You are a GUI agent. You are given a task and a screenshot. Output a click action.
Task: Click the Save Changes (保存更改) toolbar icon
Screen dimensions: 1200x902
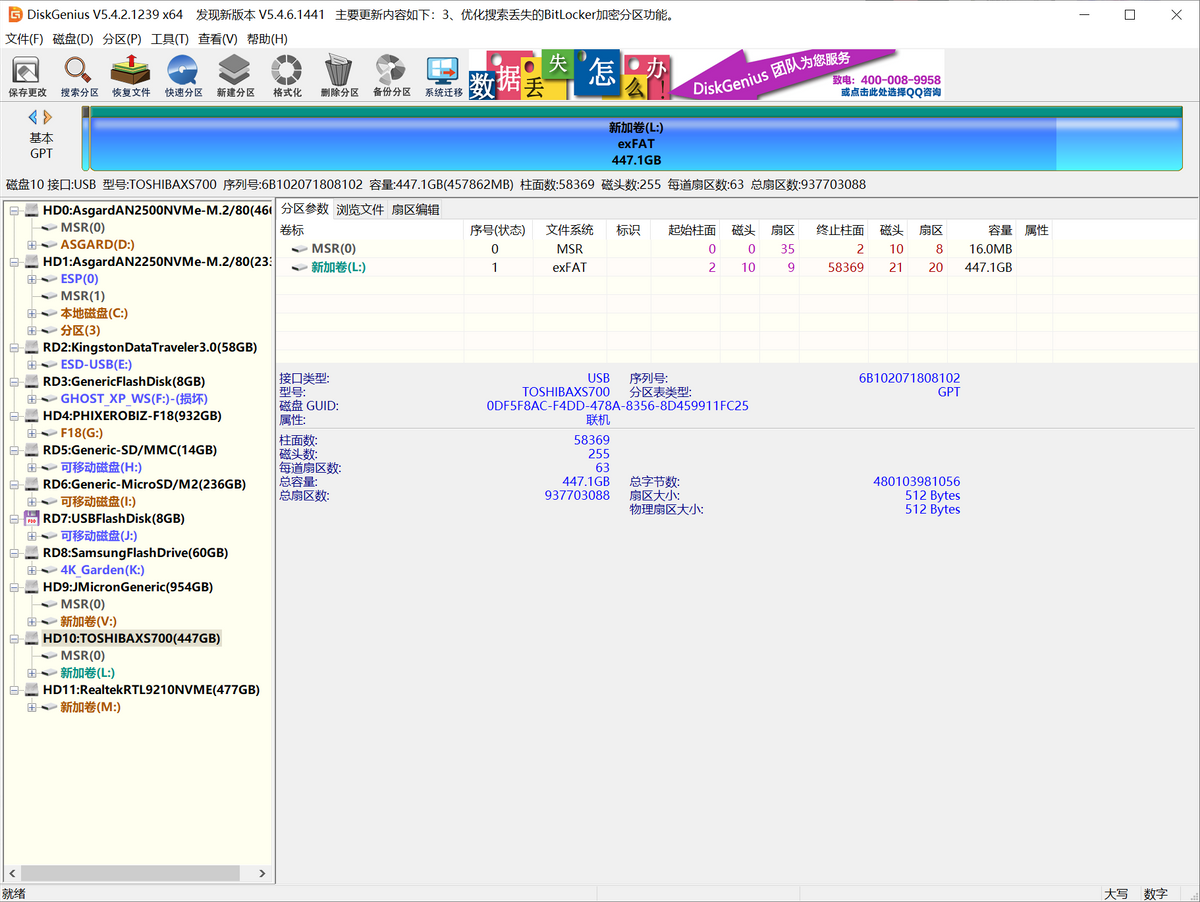(27, 77)
